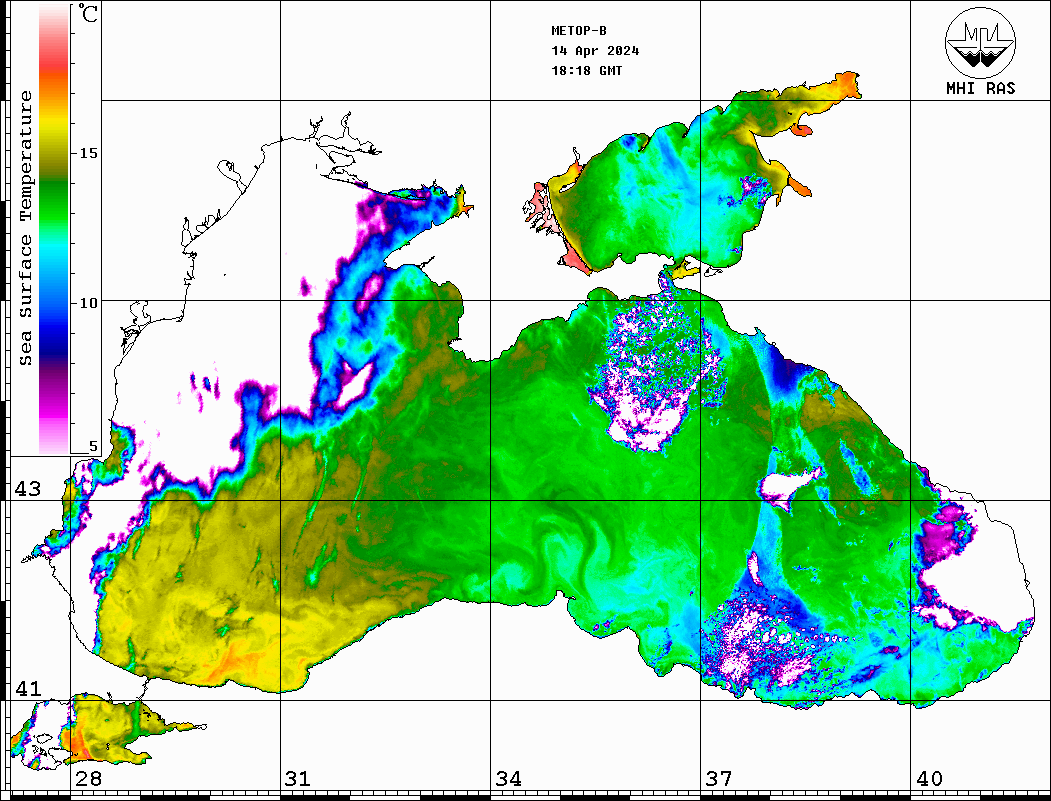Click longitude label "34"
Screen dimensions: 1051x801
coord(509,779)
